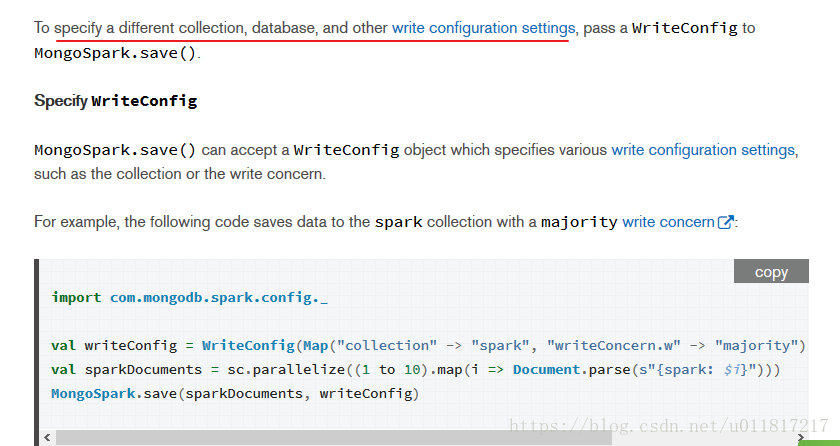Open 'write configuration settings' link after 'specifies various'
The image size is (840, 446).
tap(703, 150)
